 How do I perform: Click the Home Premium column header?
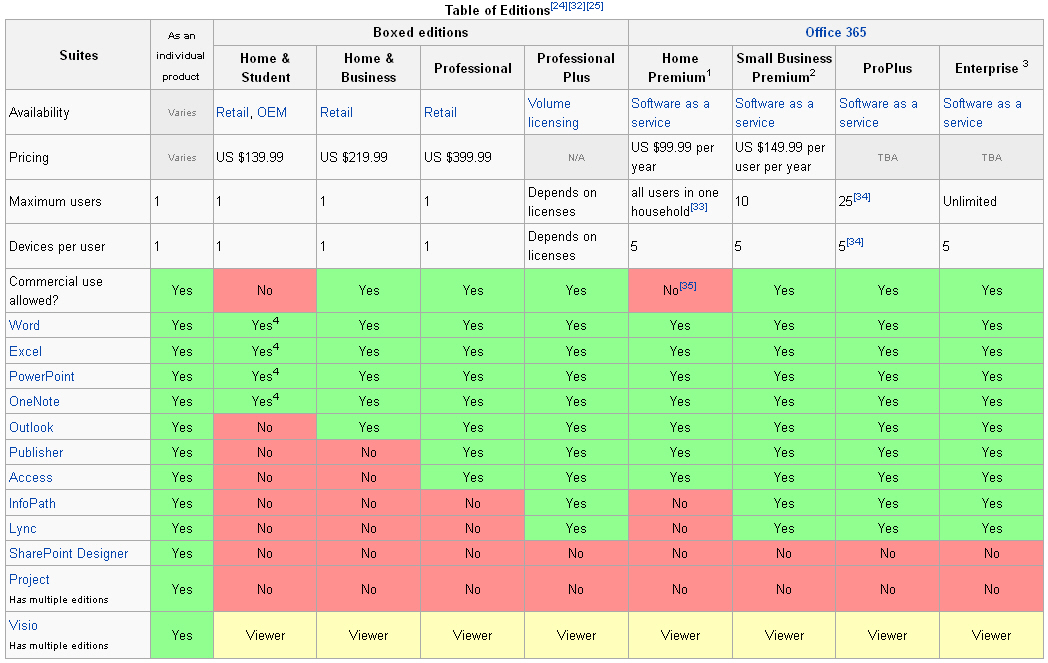pyautogui.click(x=680, y=68)
